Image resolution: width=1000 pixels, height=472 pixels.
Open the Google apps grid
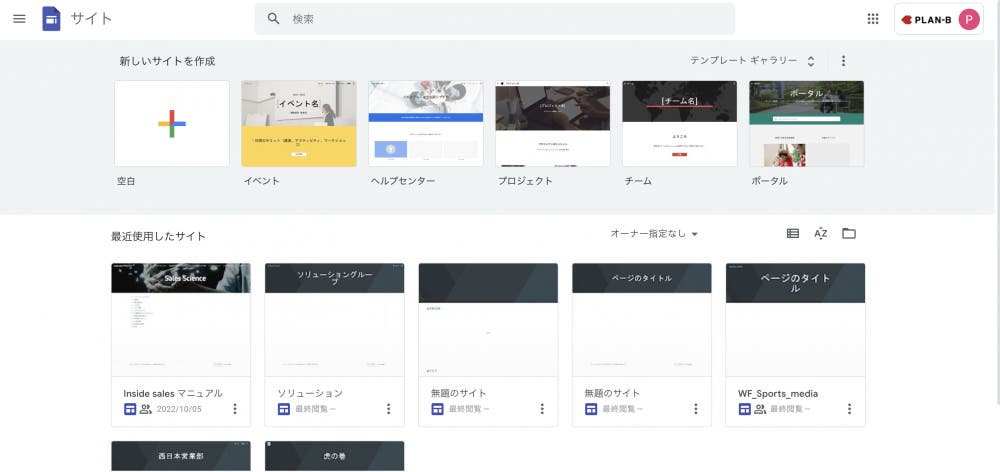pos(873,19)
